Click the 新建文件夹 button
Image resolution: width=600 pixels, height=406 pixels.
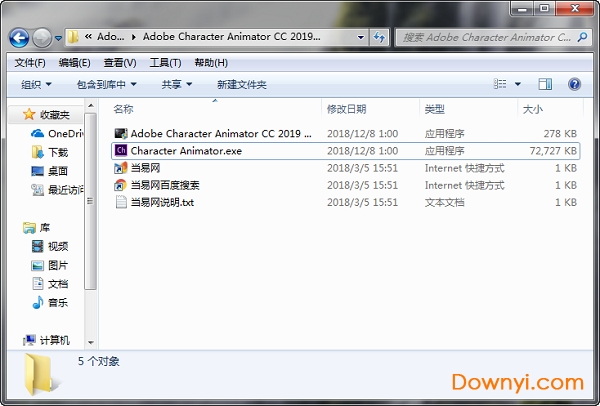click(241, 85)
